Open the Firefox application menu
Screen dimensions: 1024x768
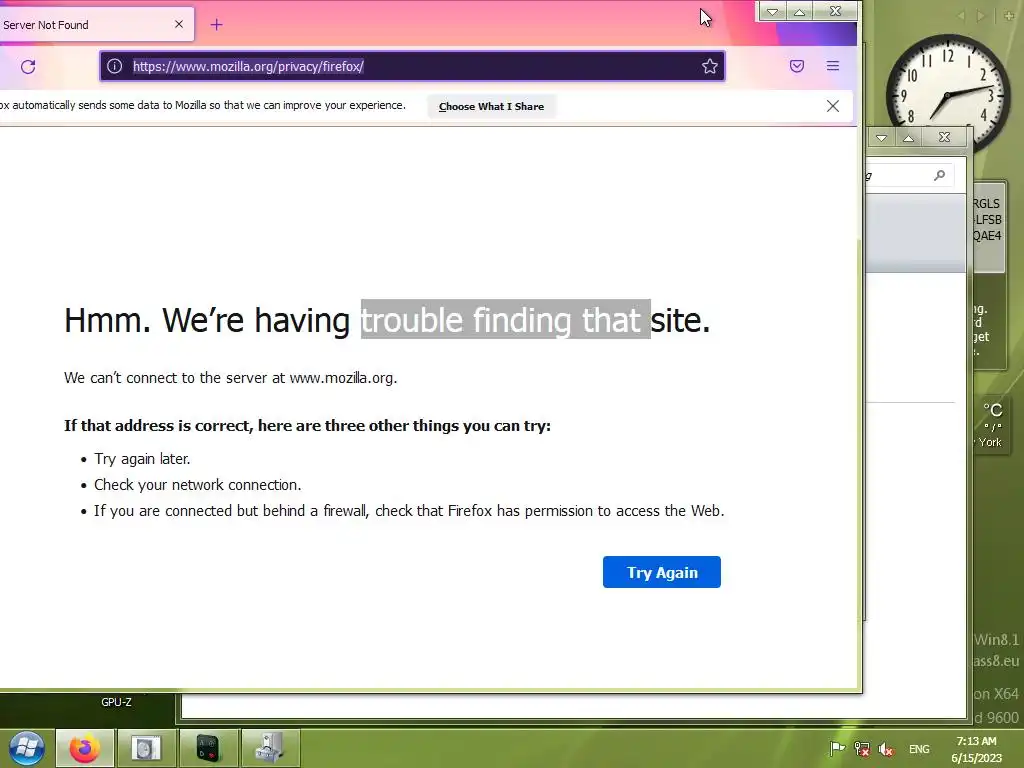click(x=833, y=66)
